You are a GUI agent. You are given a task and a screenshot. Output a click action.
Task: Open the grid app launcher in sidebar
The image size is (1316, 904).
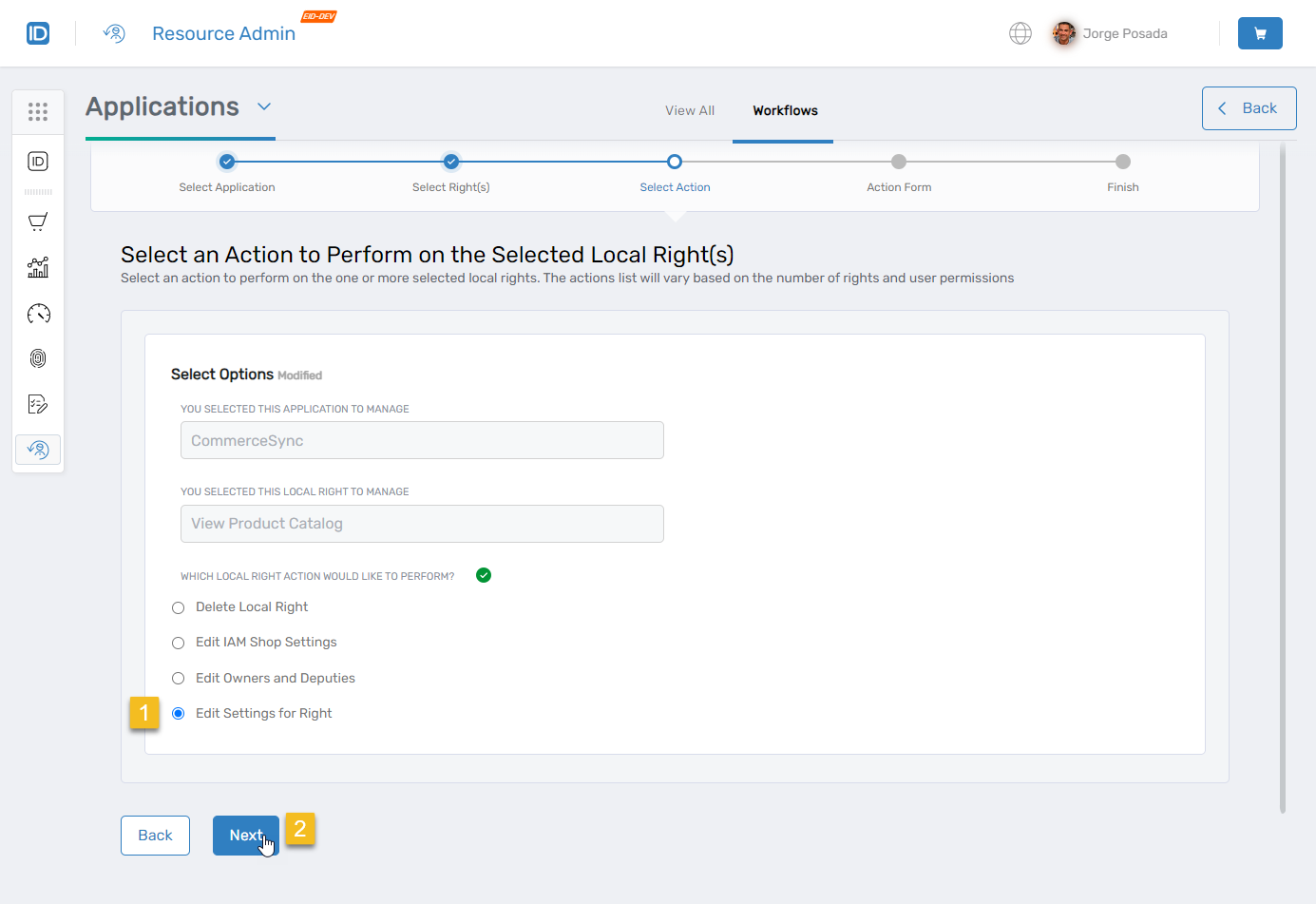click(x=38, y=111)
